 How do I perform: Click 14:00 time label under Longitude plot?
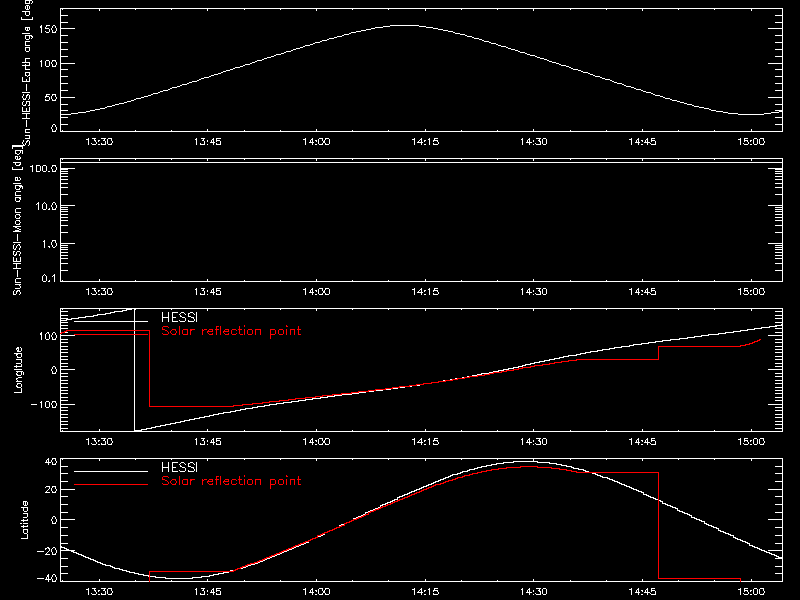click(316, 442)
